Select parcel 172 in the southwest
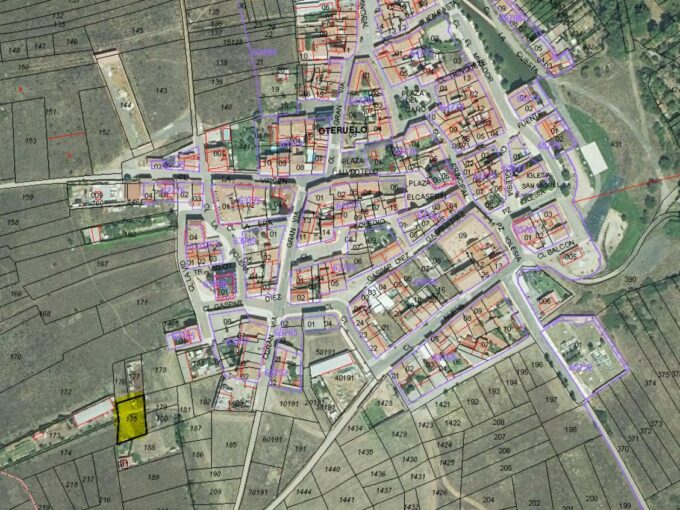 (x=66, y=391)
